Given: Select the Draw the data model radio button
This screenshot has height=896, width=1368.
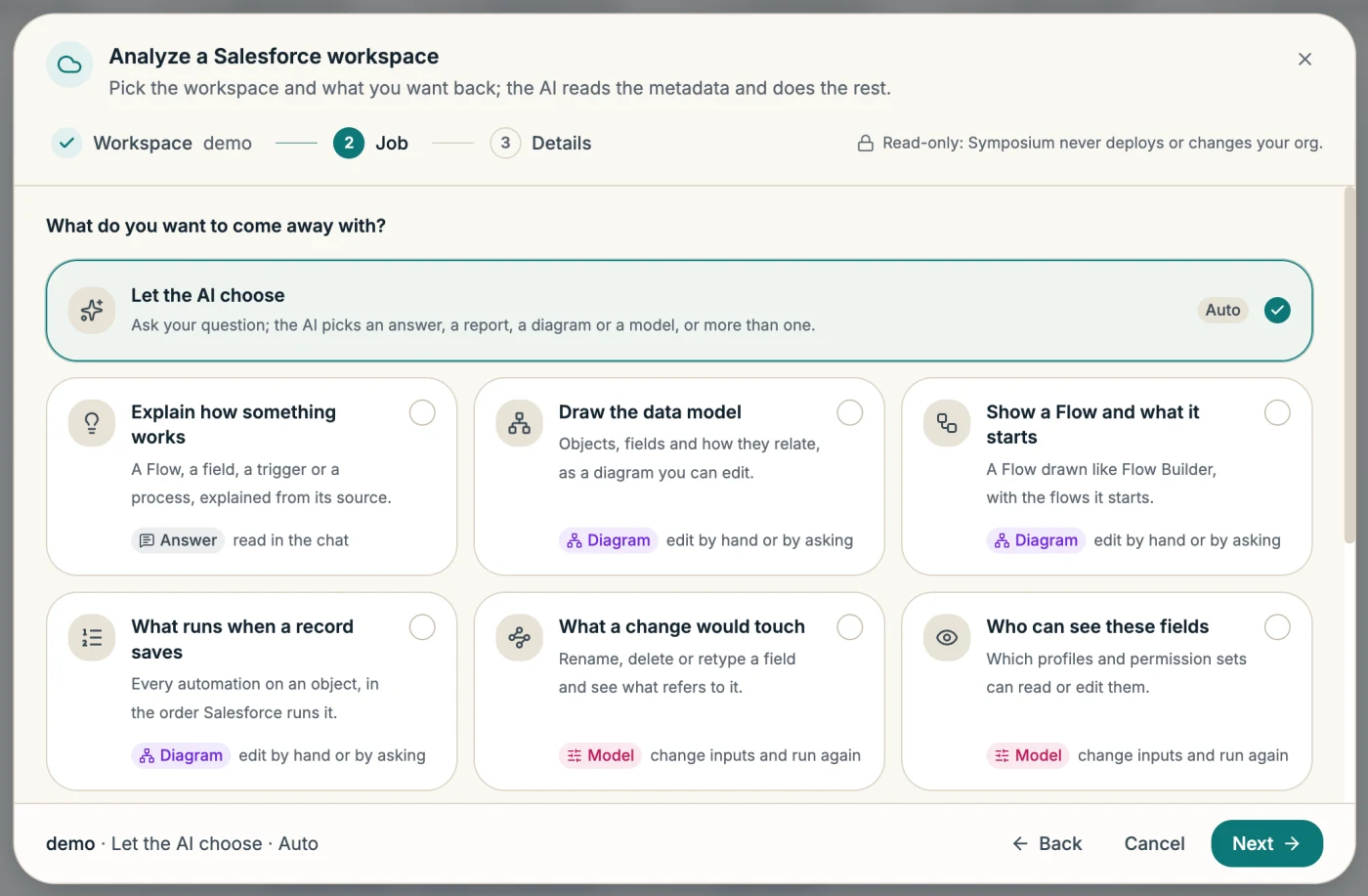Looking at the screenshot, I should tap(850, 412).
